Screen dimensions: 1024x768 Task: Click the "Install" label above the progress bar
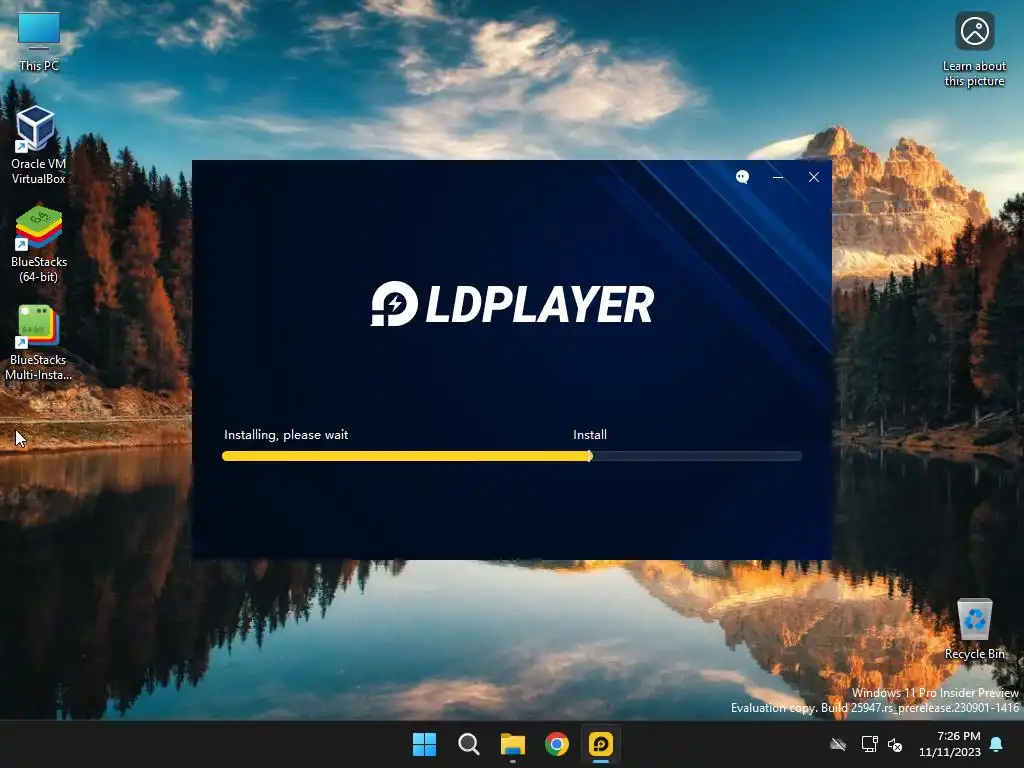(590, 435)
